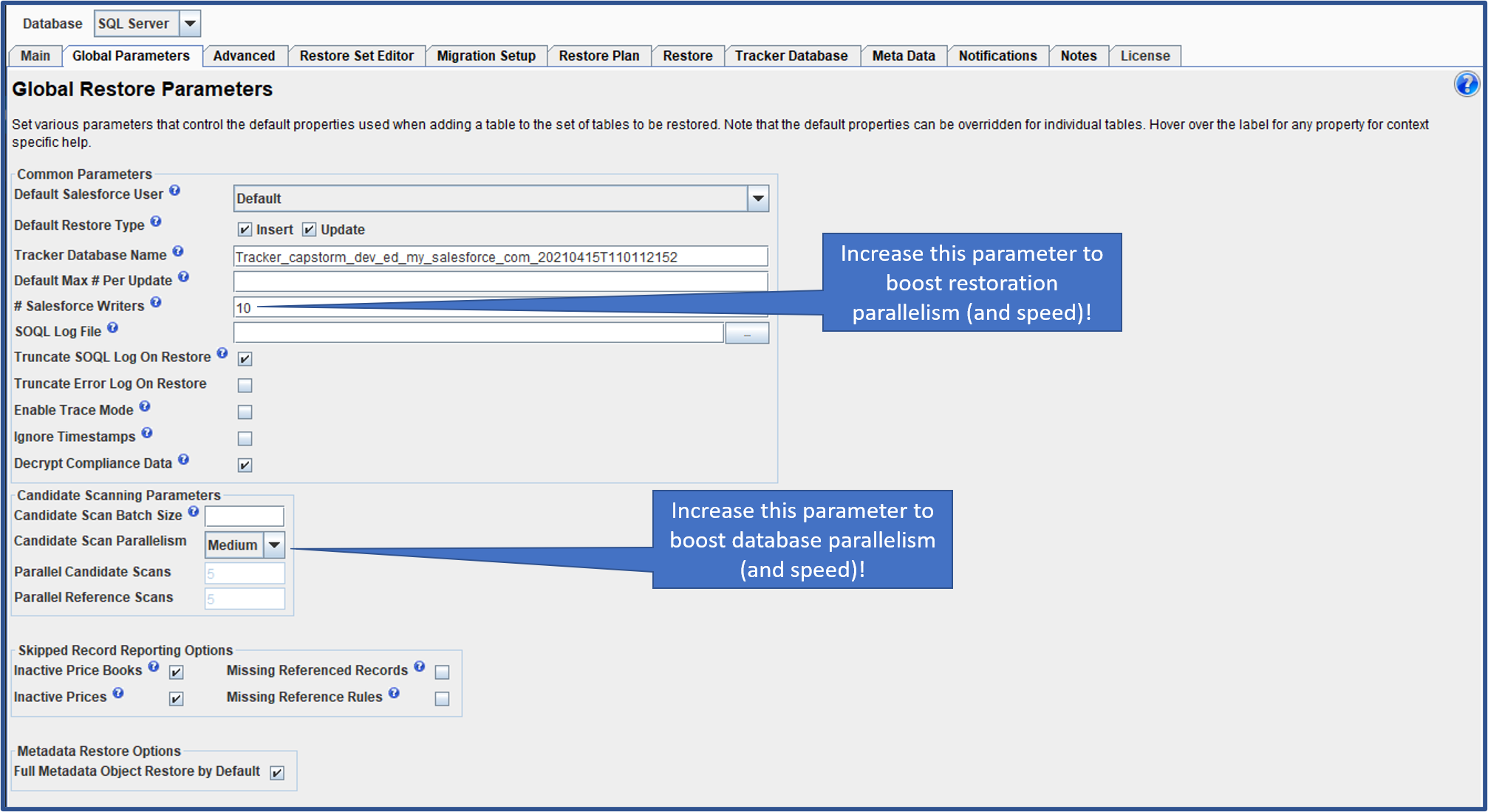Click help icon next to Enable Trace Mode

pyautogui.click(x=145, y=406)
